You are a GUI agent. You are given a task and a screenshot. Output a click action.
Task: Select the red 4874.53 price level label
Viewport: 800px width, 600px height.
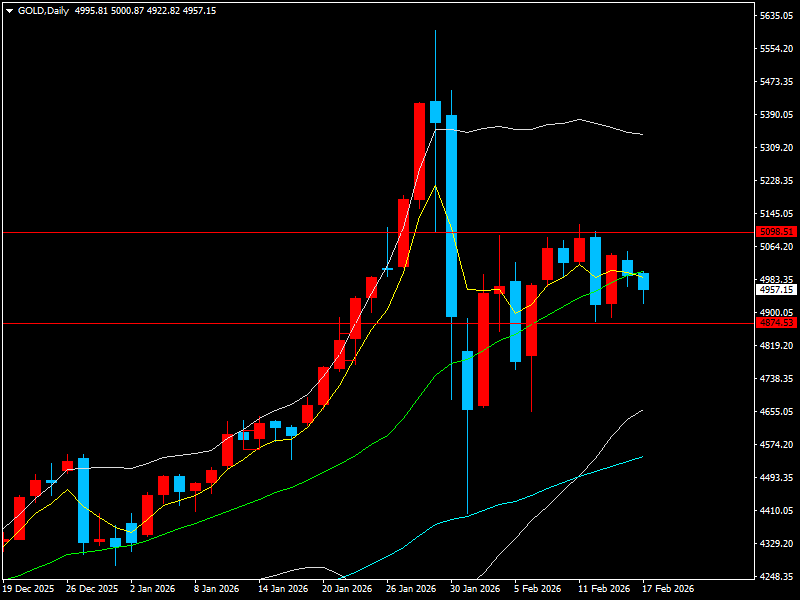(777, 322)
